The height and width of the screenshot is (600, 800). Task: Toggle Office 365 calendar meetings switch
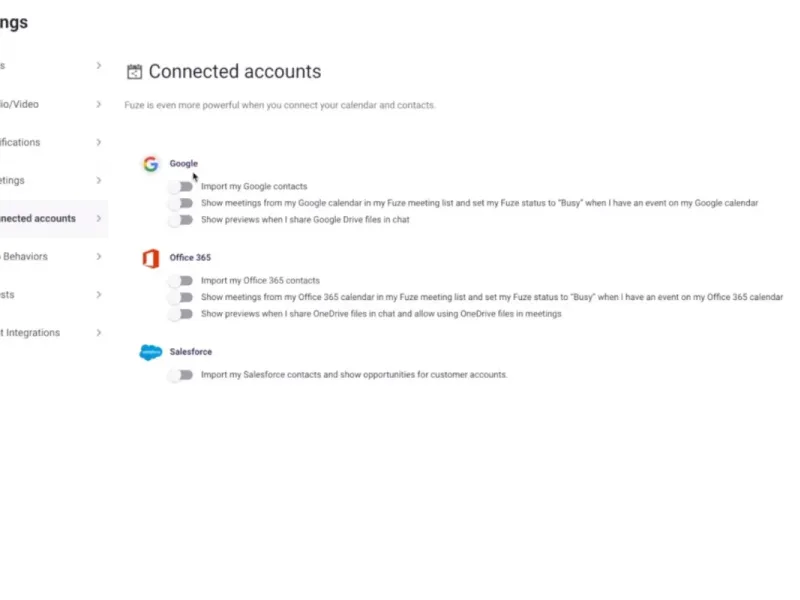[x=181, y=297]
